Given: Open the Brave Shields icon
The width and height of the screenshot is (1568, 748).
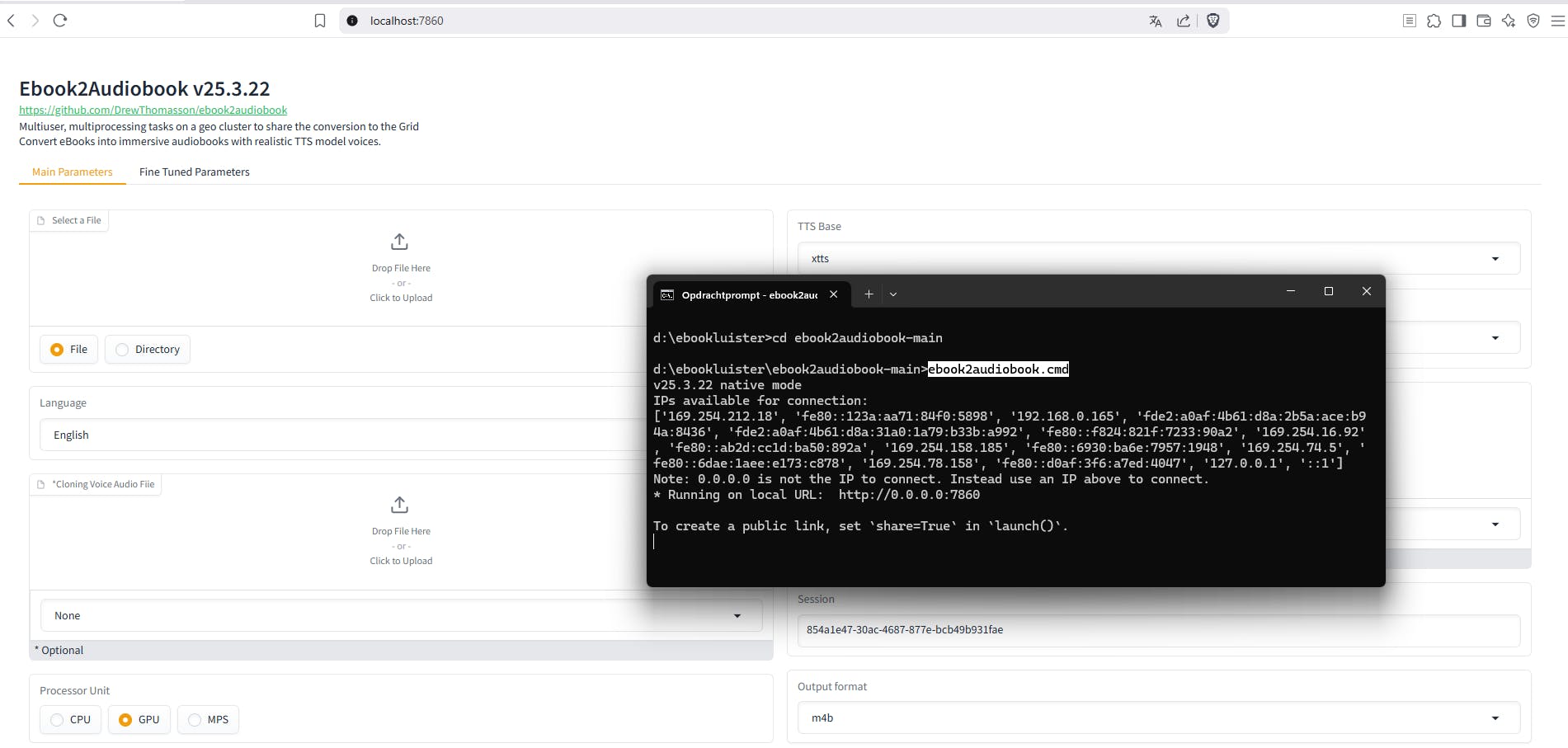Looking at the screenshot, I should (x=1213, y=21).
